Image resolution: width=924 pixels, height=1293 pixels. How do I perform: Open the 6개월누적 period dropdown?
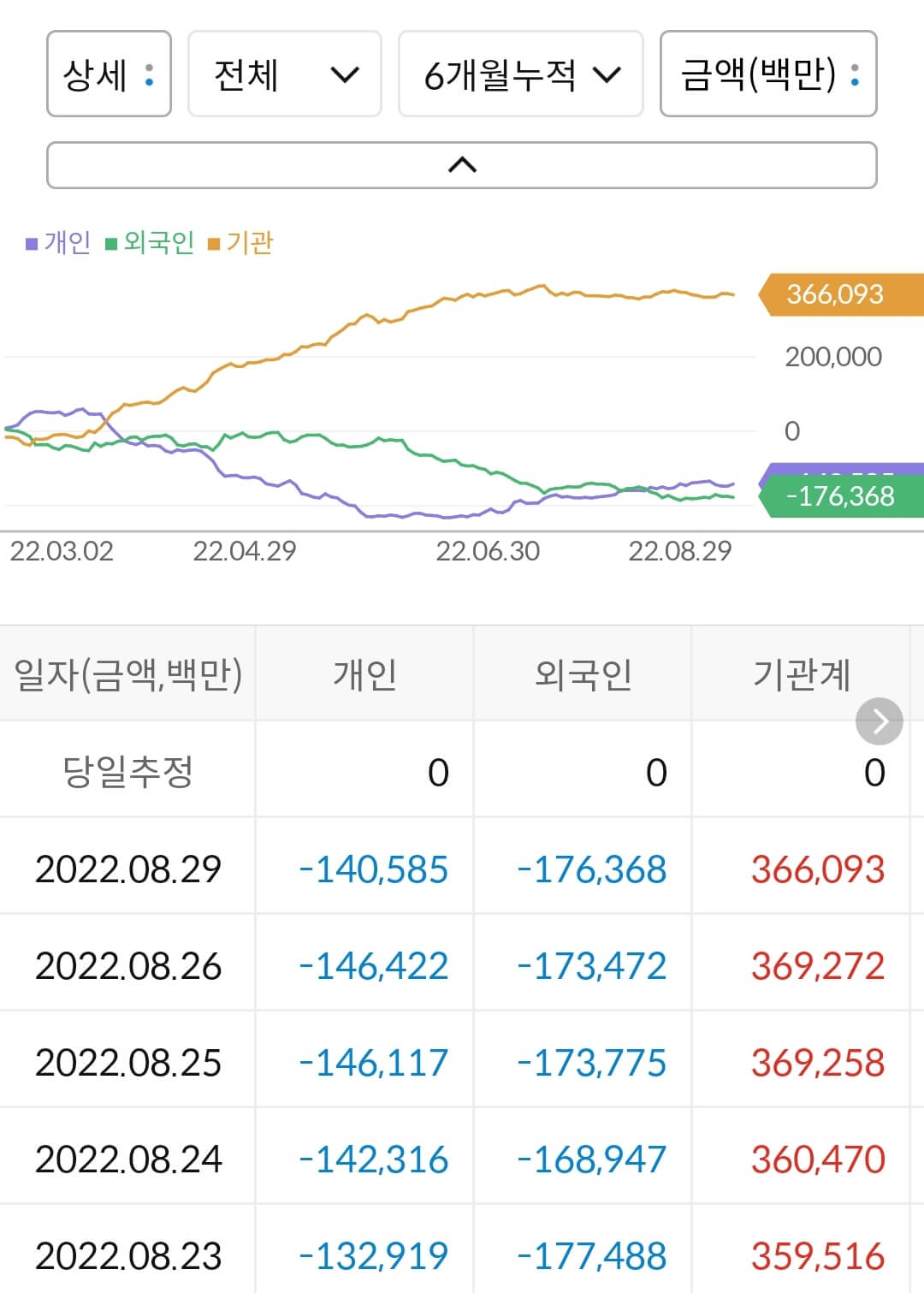click(520, 75)
